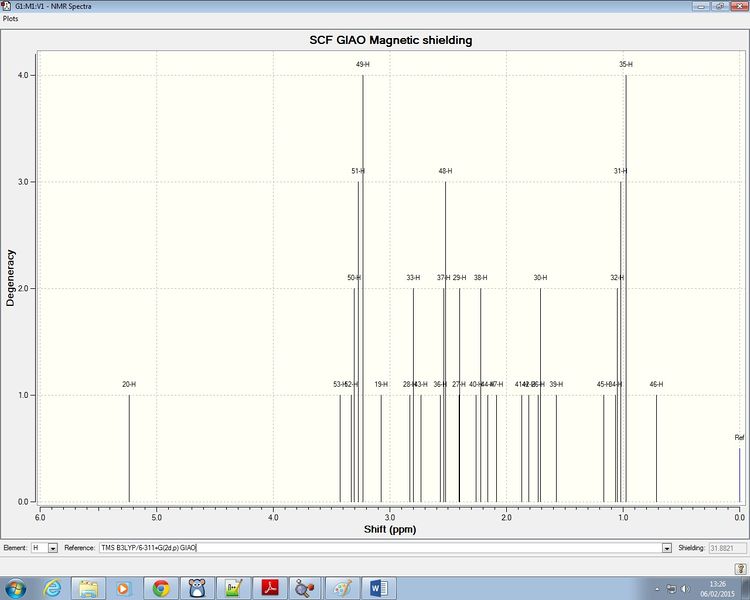
Task: Open the mouse-face application in the taskbar
Action: [x=197, y=588]
